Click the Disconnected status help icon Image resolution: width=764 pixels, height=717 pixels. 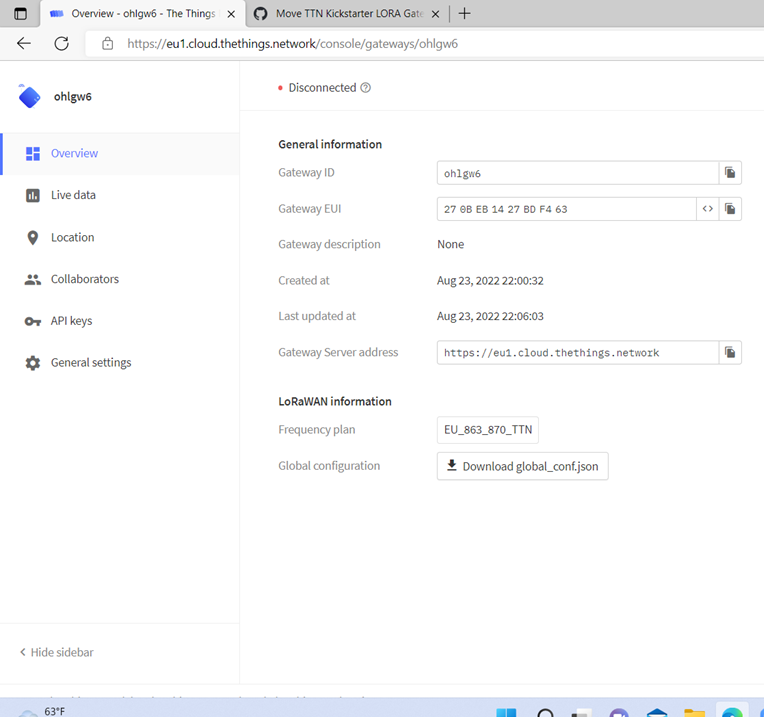click(366, 88)
